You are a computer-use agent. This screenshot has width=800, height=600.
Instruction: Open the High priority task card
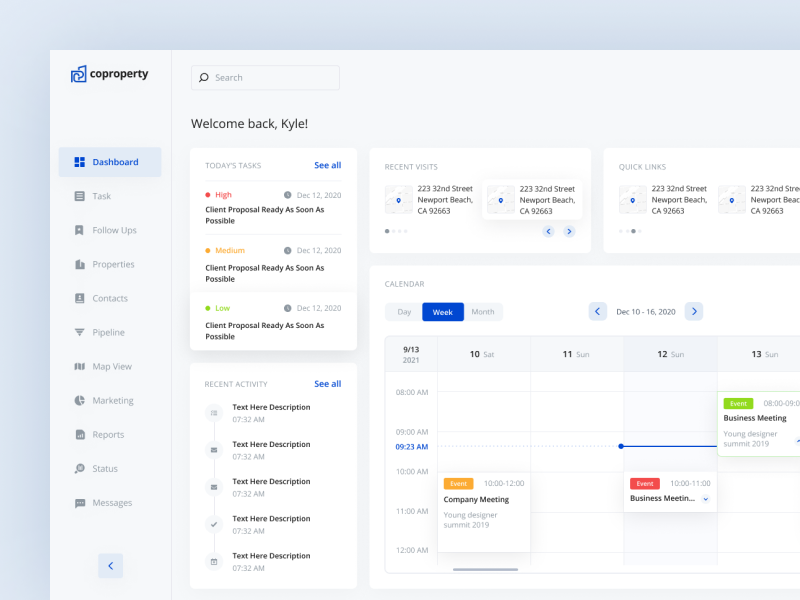point(273,208)
